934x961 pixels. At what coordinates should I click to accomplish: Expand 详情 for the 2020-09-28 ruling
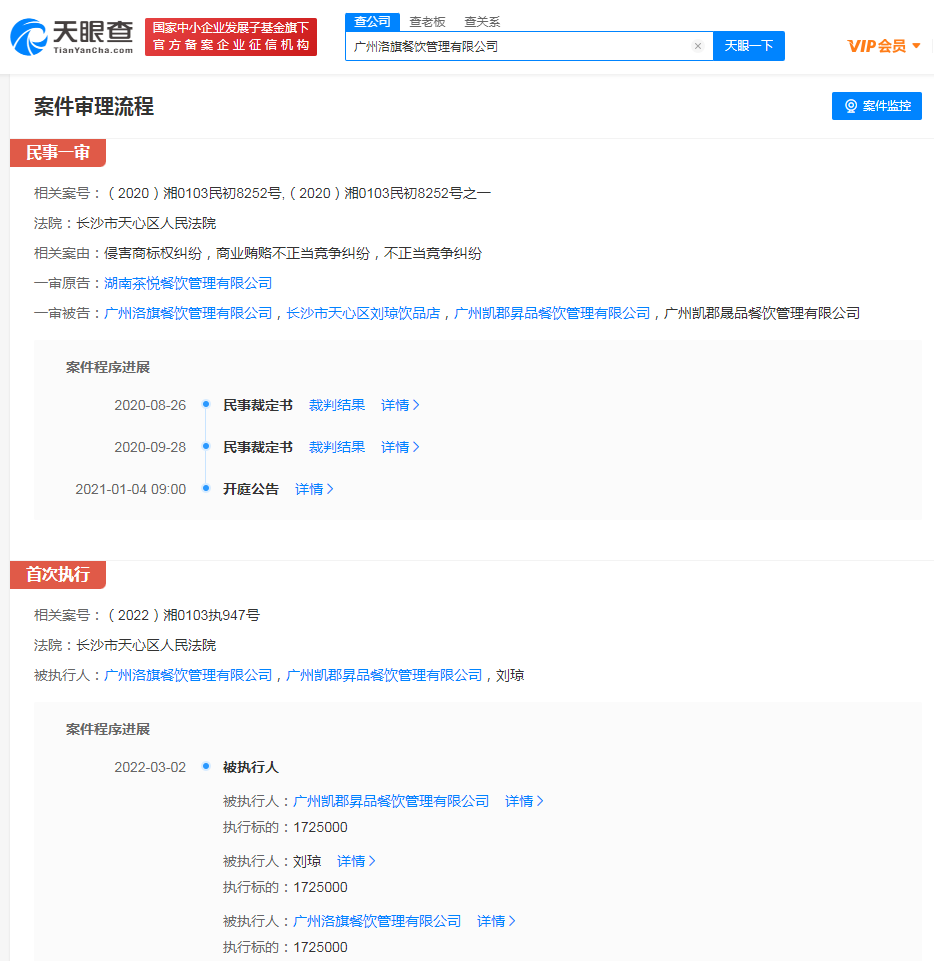(400, 447)
